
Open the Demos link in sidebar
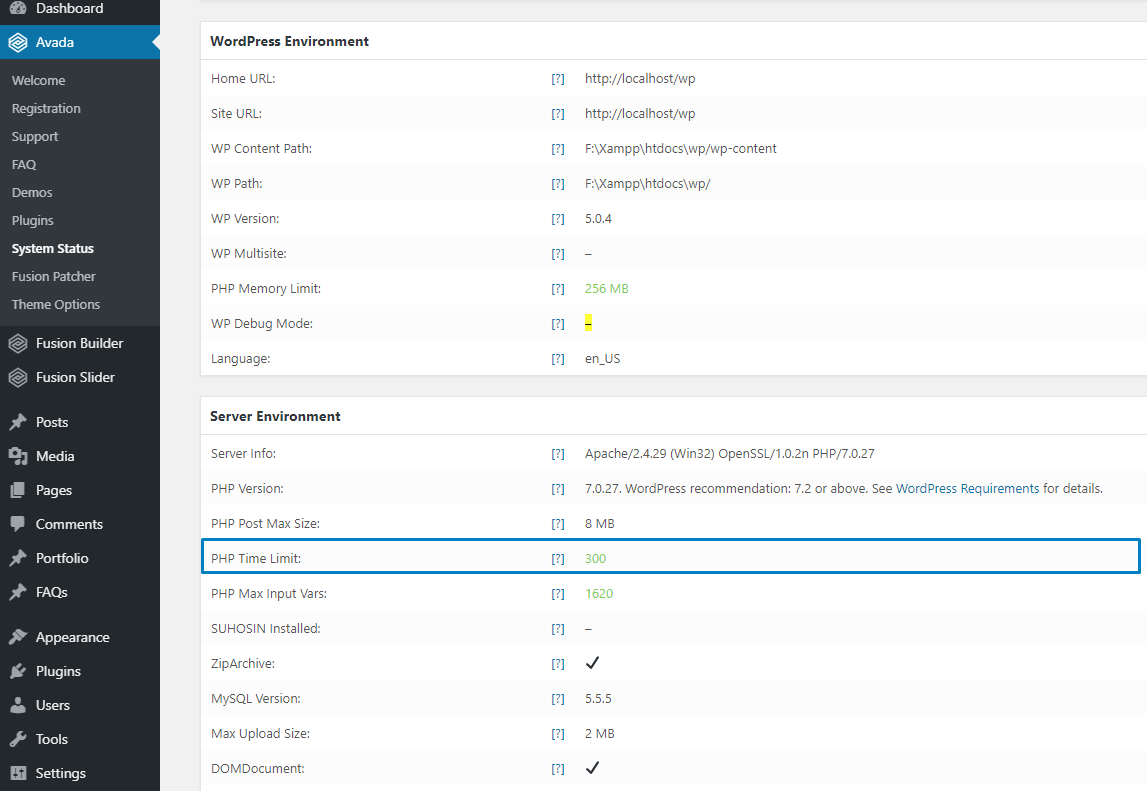click(x=32, y=193)
